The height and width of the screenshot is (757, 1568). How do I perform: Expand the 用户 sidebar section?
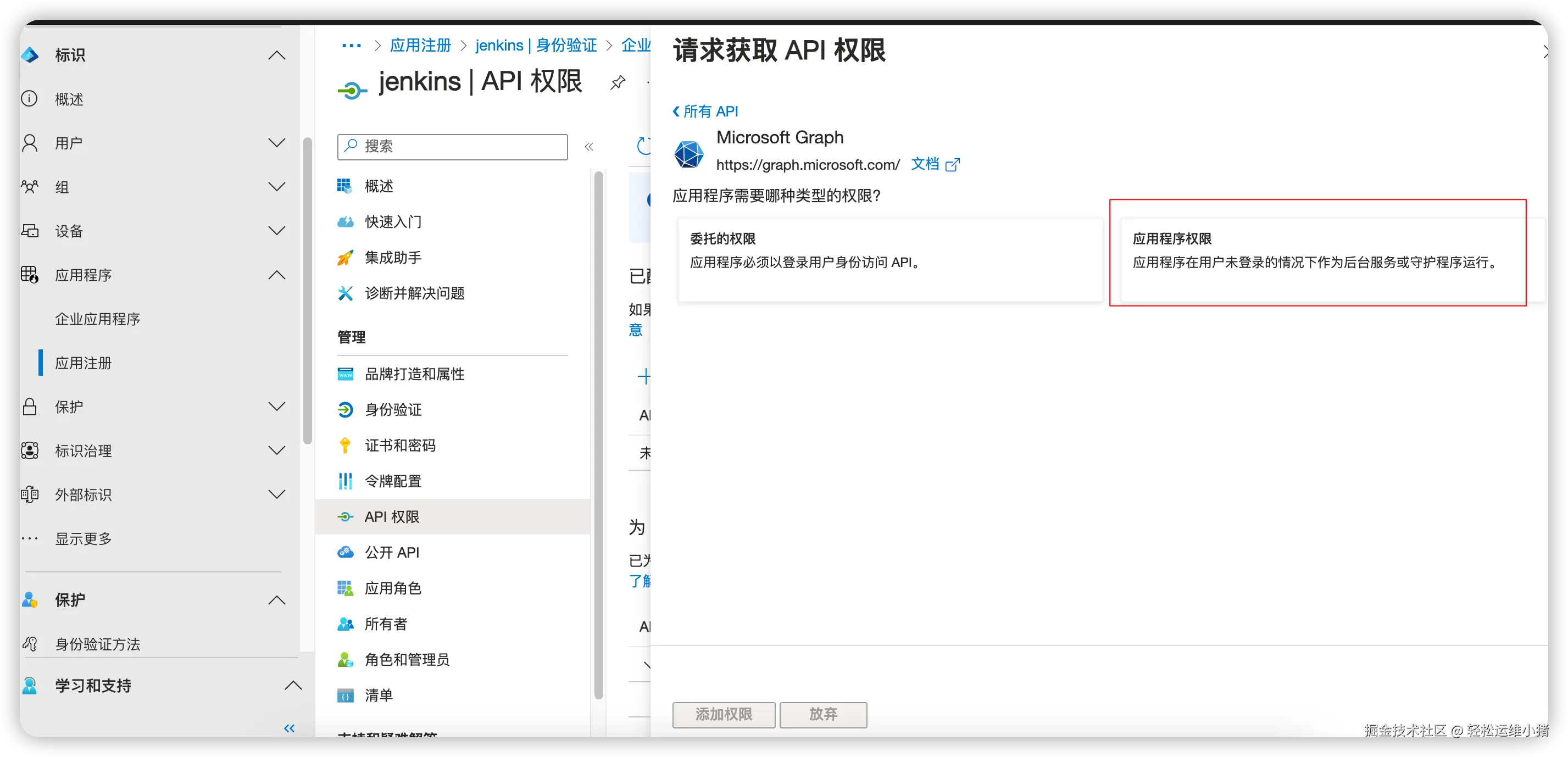(x=276, y=143)
